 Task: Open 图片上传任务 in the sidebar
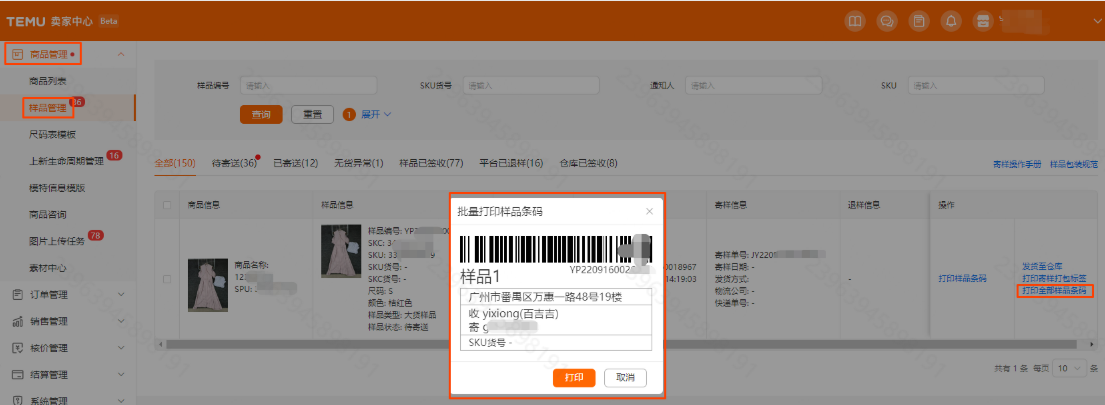[57, 241]
